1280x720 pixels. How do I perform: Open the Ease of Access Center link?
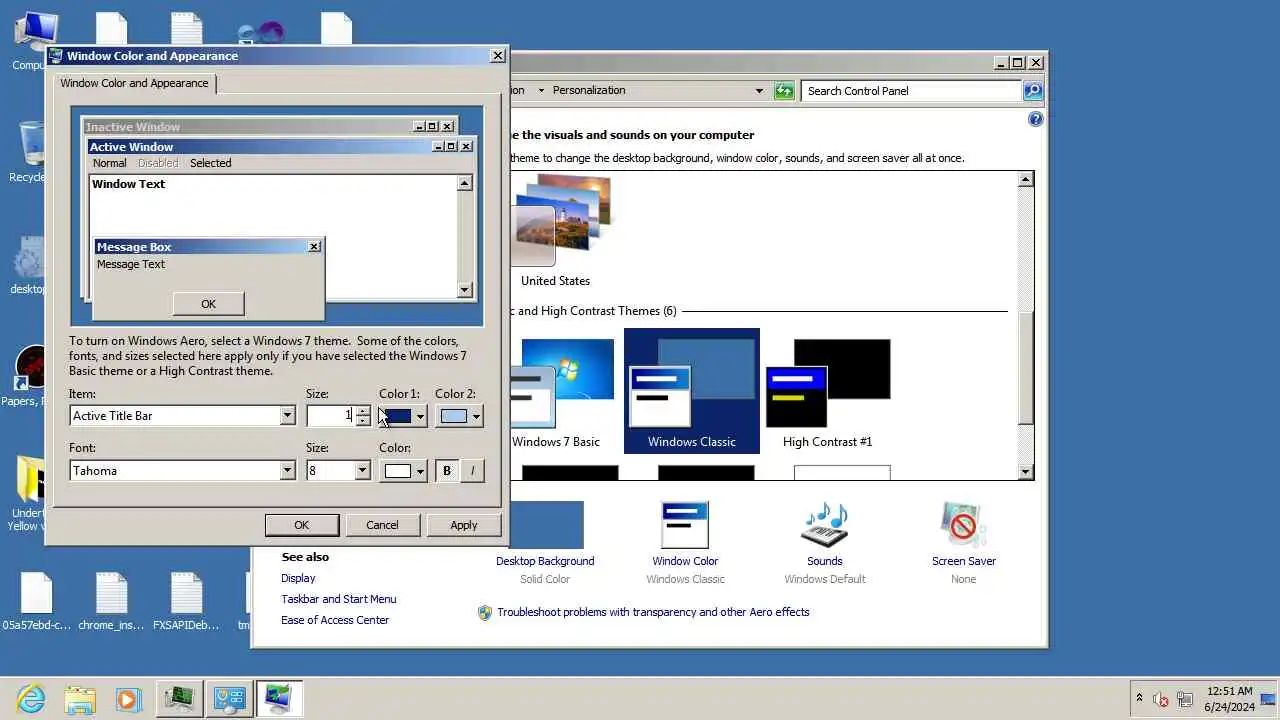(335, 620)
